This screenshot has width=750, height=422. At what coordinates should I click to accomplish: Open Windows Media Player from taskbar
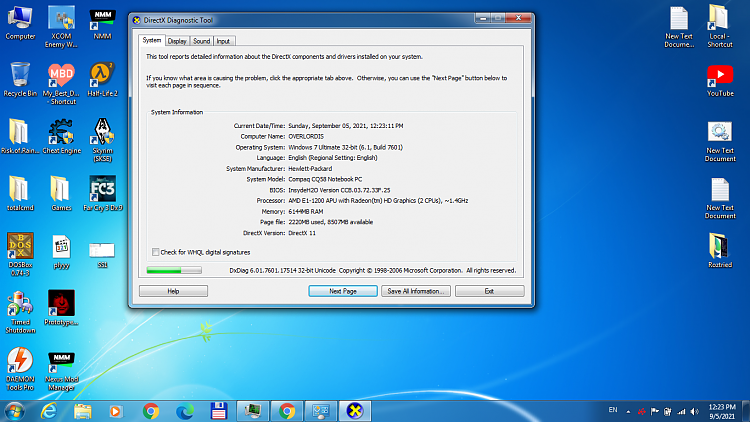(x=116, y=411)
